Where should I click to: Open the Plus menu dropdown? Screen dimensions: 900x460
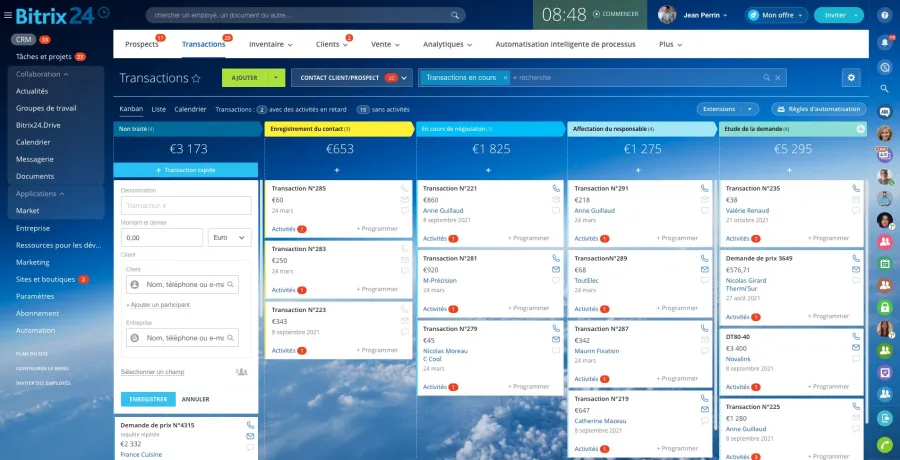[x=670, y=44]
